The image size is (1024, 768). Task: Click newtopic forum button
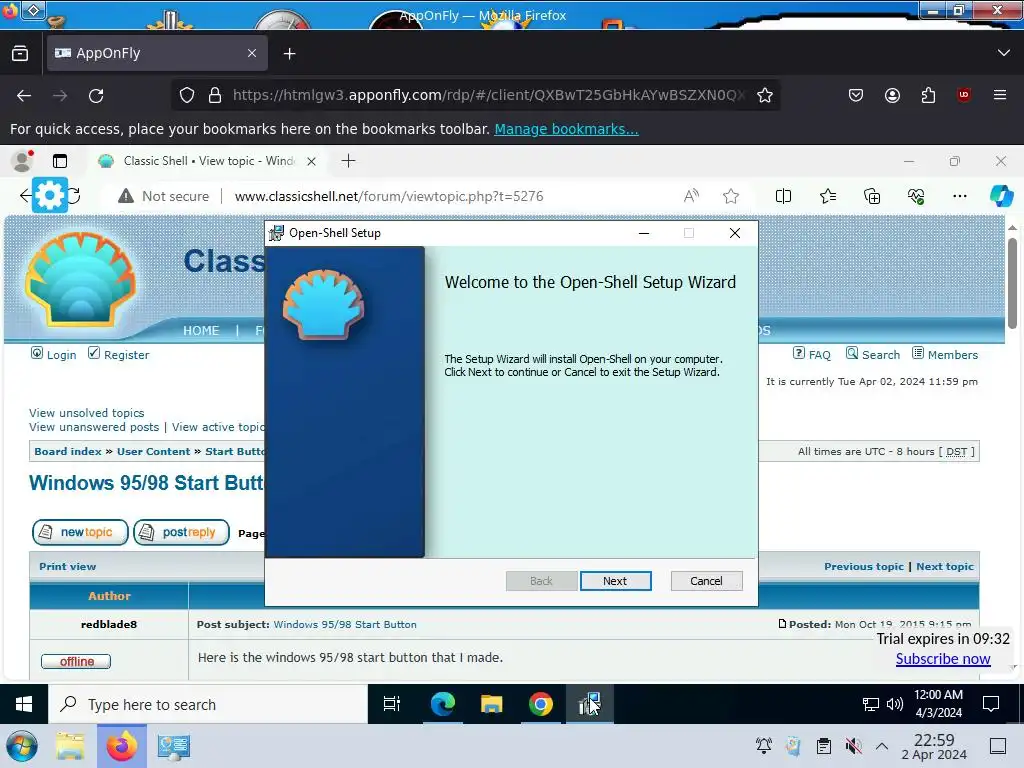coord(80,532)
